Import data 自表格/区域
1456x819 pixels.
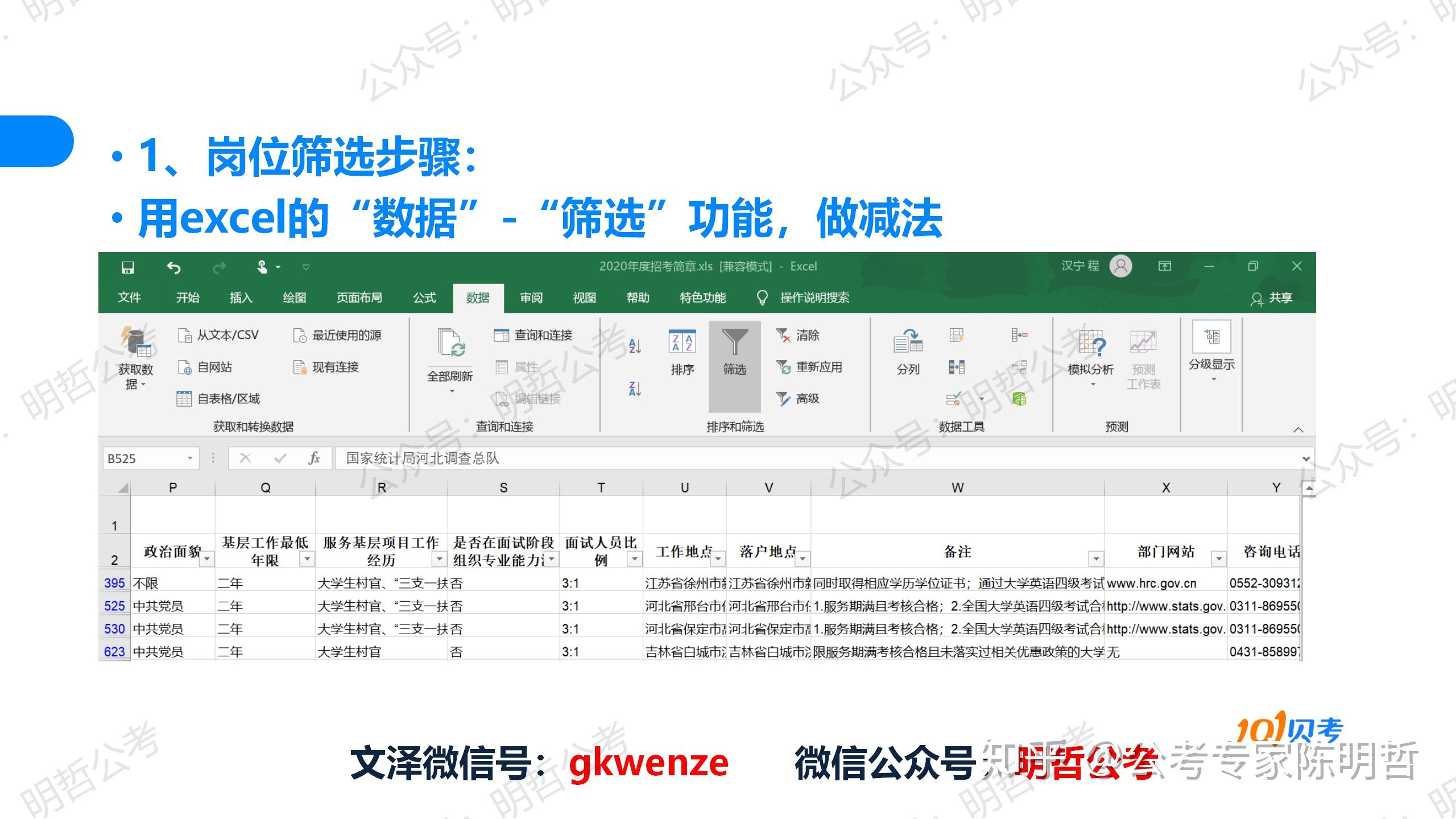pos(218,399)
